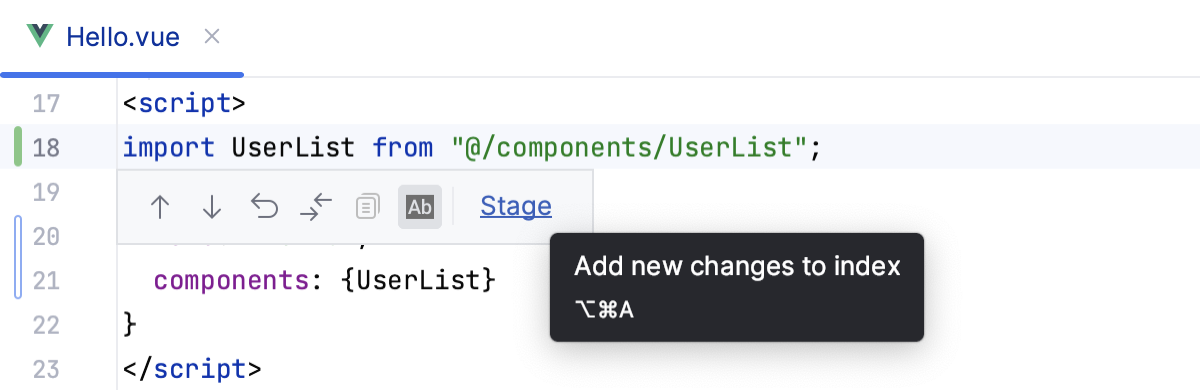The width and height of the screenshot is (1200, 390).
Task: Click the Stage link in the popup toolbar
Action: pyautogui.click(x=516, y=206)
